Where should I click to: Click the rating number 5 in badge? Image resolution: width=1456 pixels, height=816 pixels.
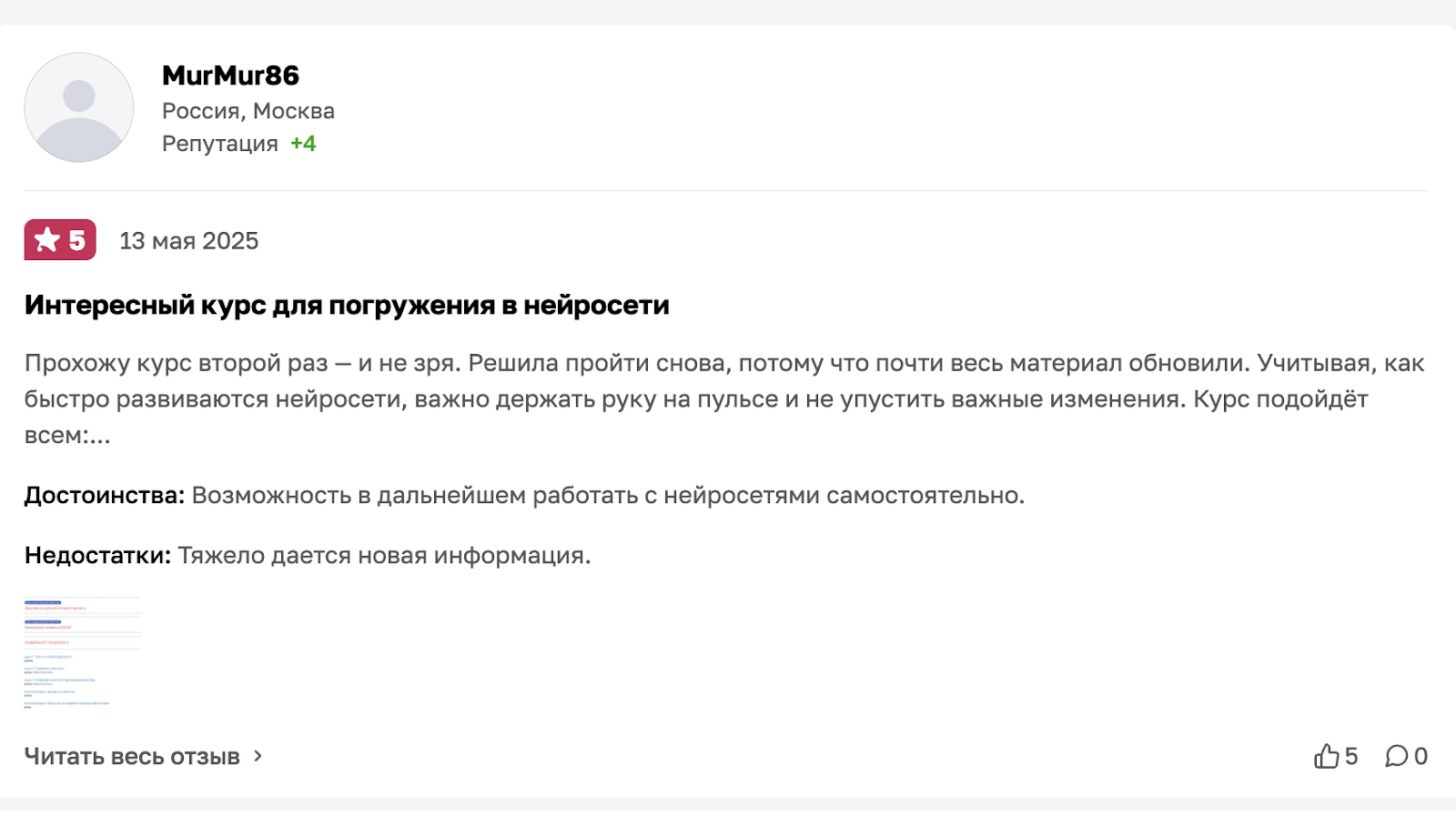click(x=76, y=240)
